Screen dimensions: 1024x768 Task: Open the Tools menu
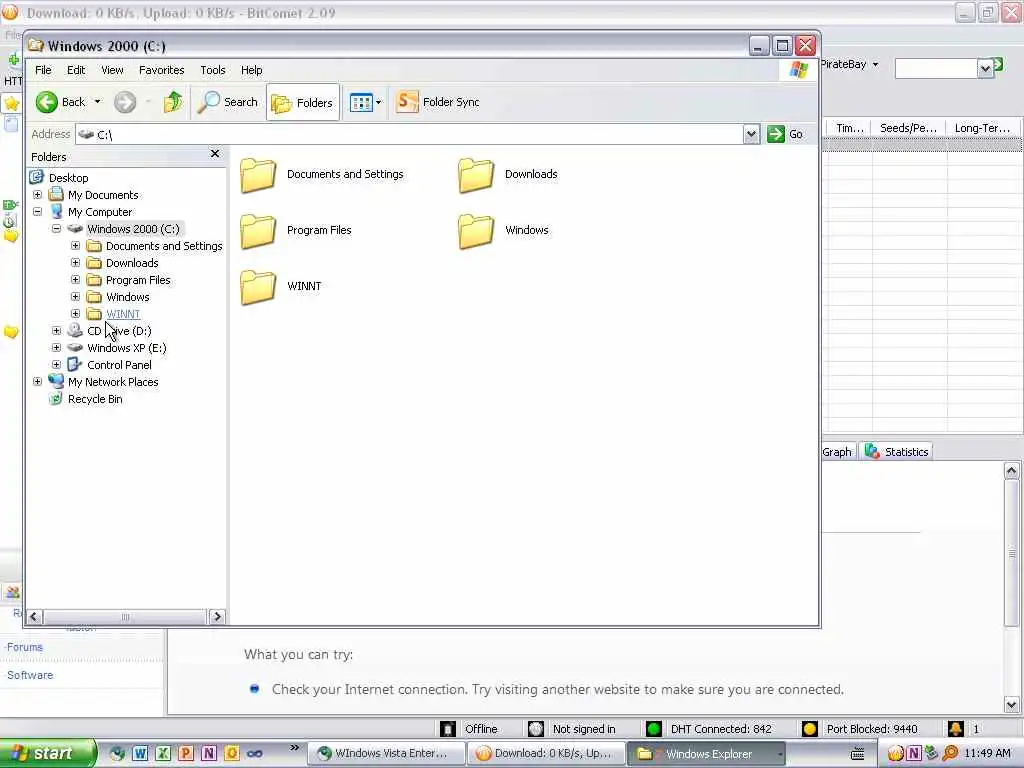coord(213,70)
